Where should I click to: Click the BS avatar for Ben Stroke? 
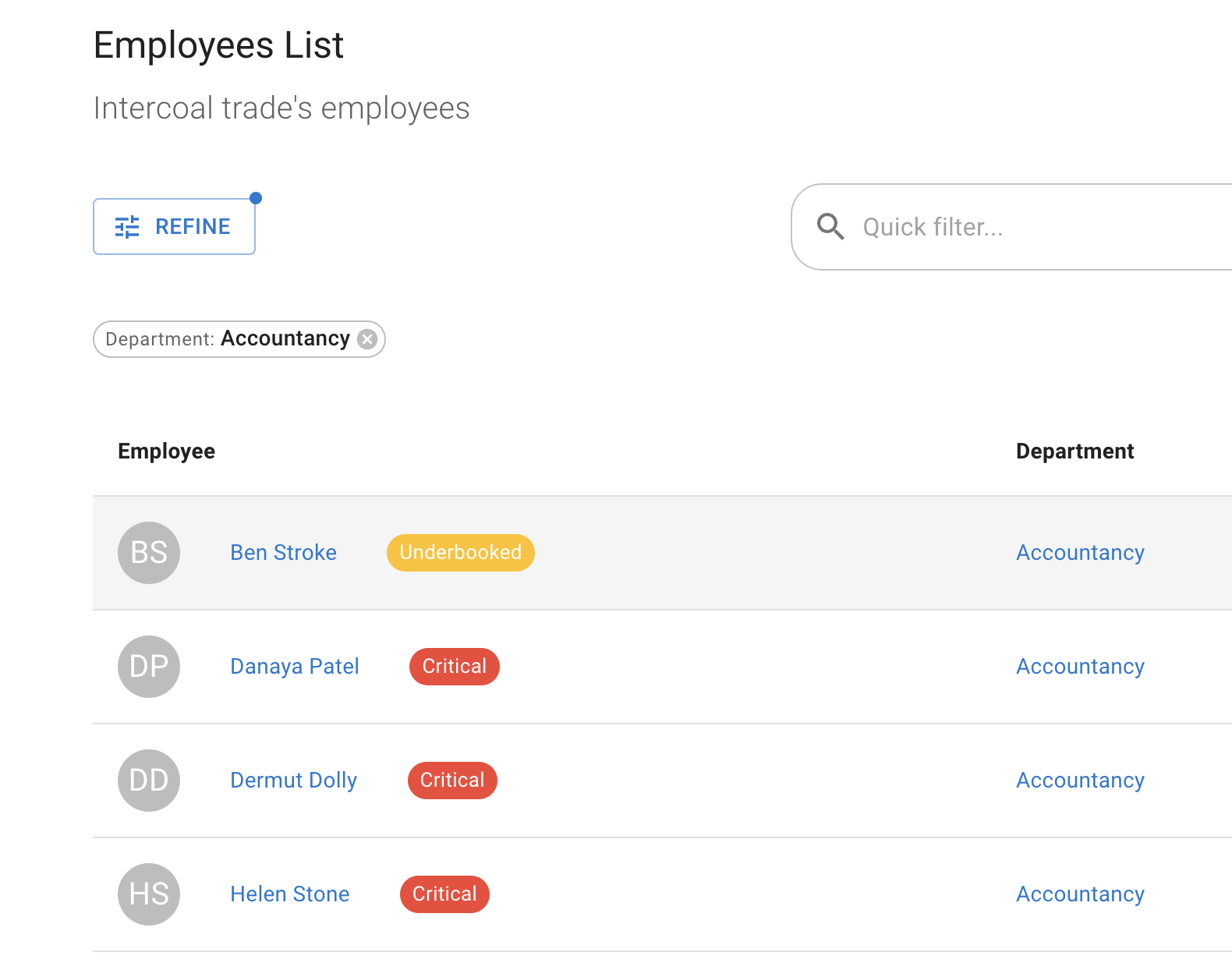coord(149,553)
